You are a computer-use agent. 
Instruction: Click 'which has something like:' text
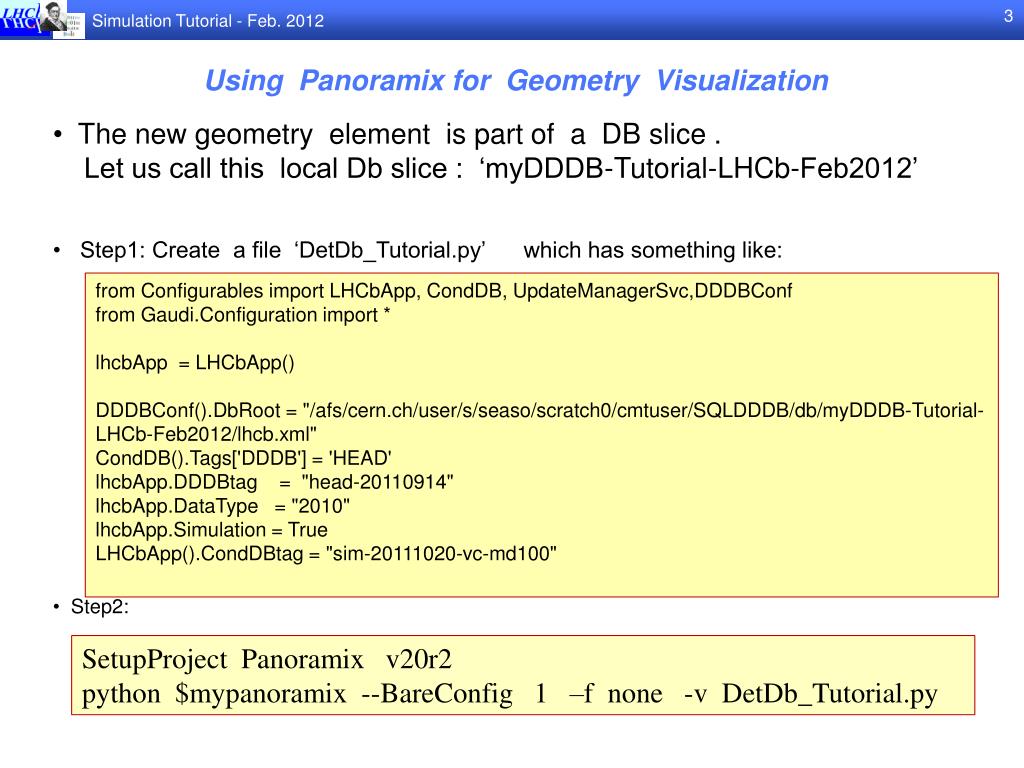(653, 249)
